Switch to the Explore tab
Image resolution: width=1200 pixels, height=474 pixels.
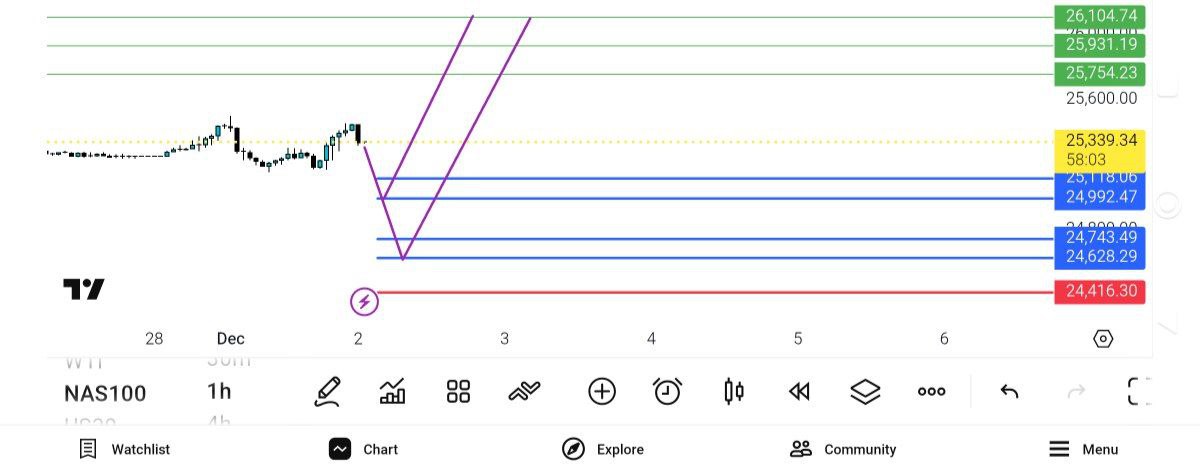[x=603, y=449]
